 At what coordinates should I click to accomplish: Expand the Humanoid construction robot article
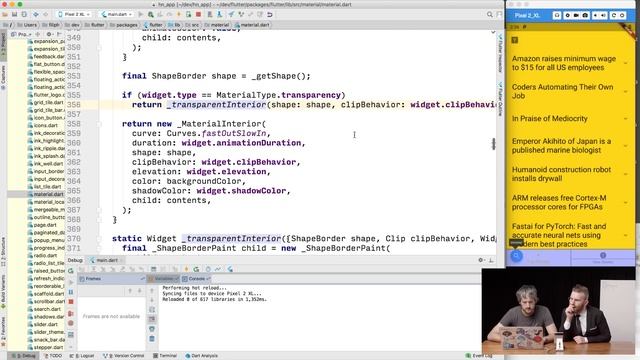click(x=625, y=174)
